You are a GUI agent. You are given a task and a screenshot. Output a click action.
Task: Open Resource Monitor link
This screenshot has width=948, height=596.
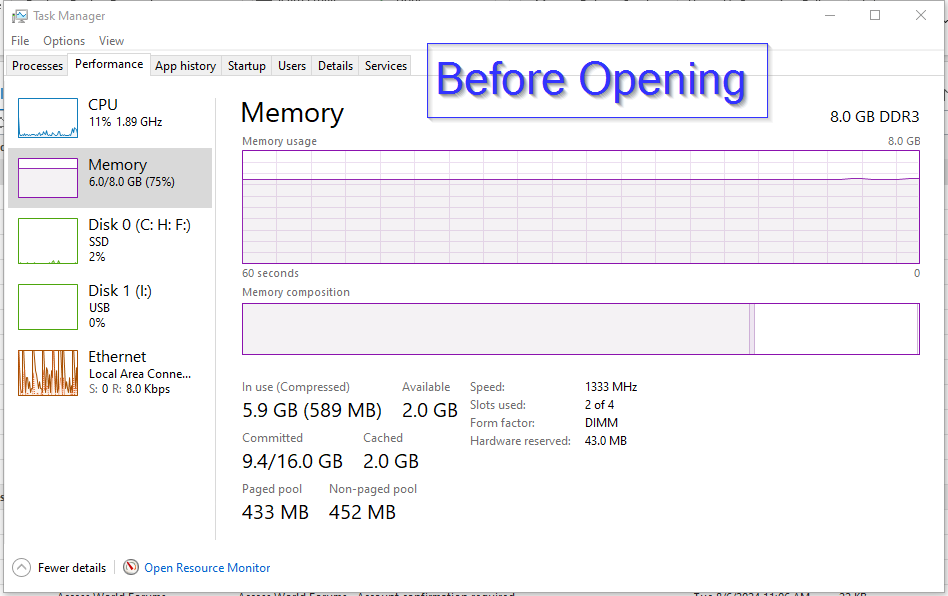[207, 568]
